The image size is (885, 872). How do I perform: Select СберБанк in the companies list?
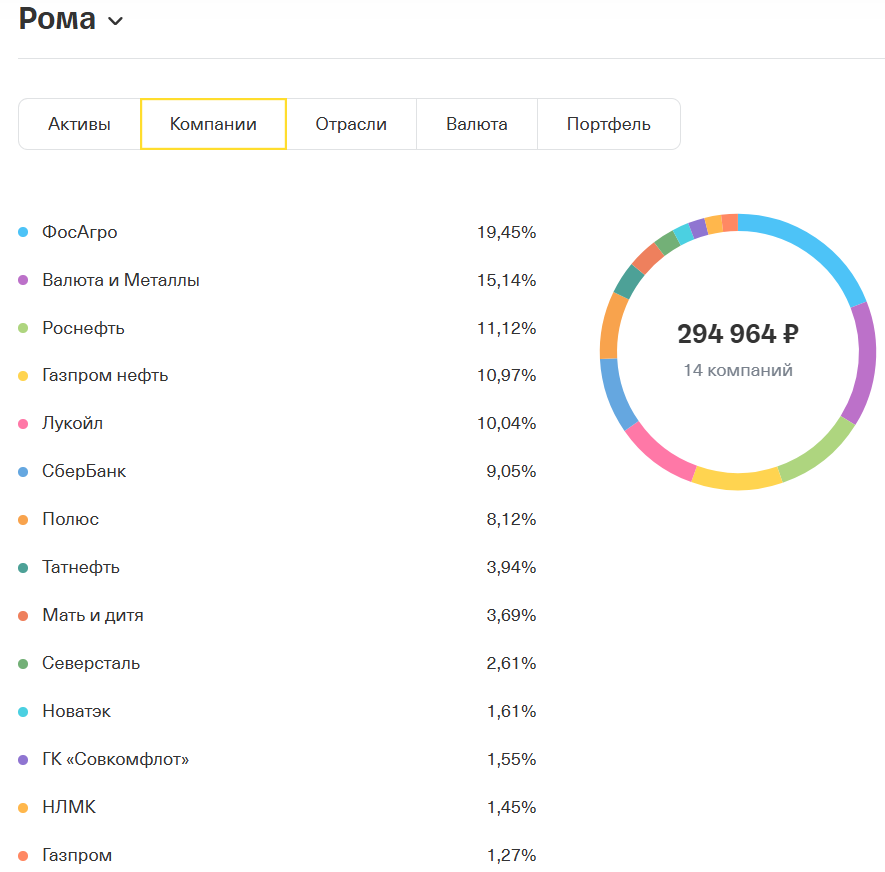tap(86, 471)
